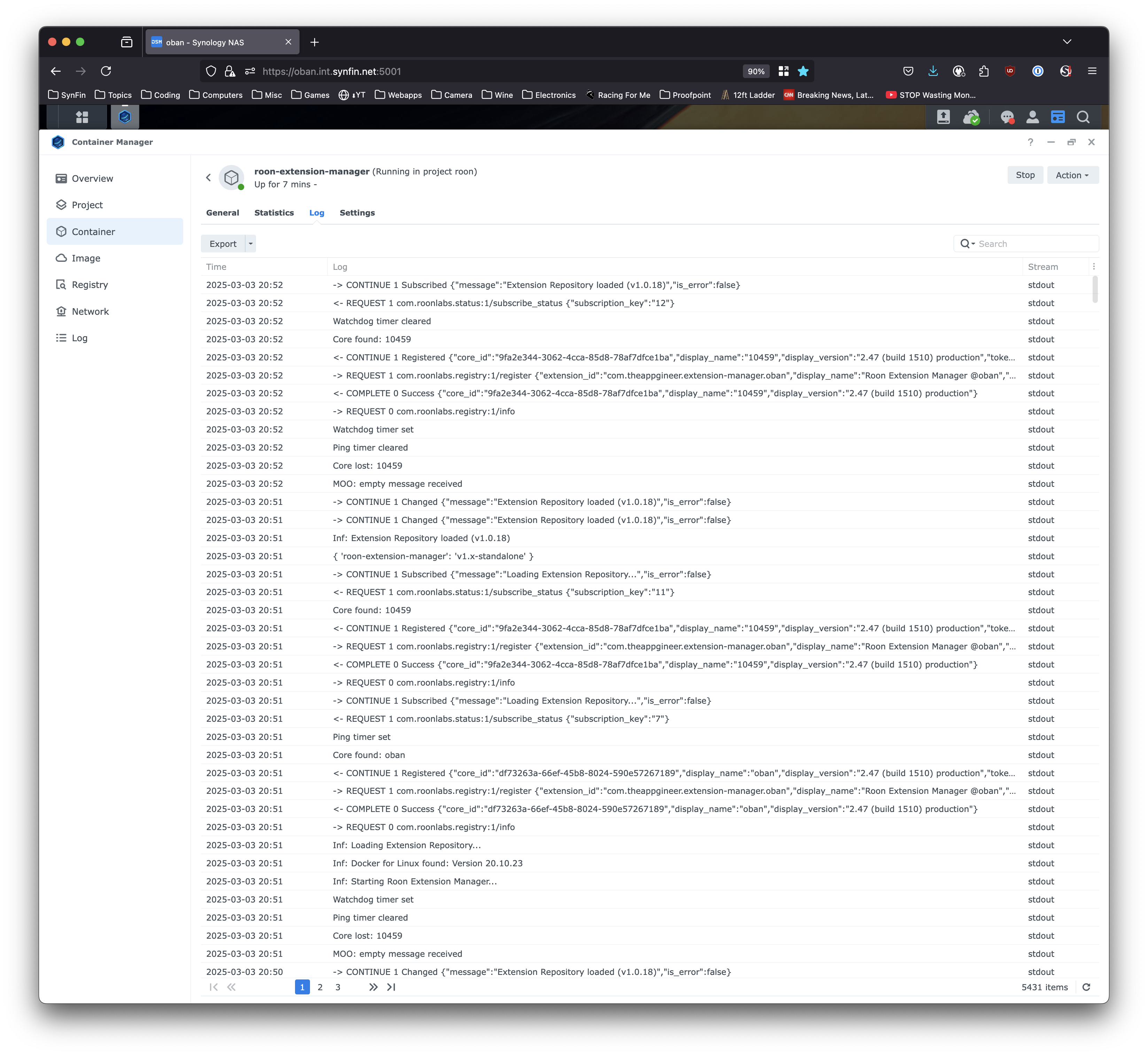The width and height of the screenshot is (1148, 1055).
Task: Open the log column options kebab menu
Action: pyautogui.click(x=1094, y=267)
